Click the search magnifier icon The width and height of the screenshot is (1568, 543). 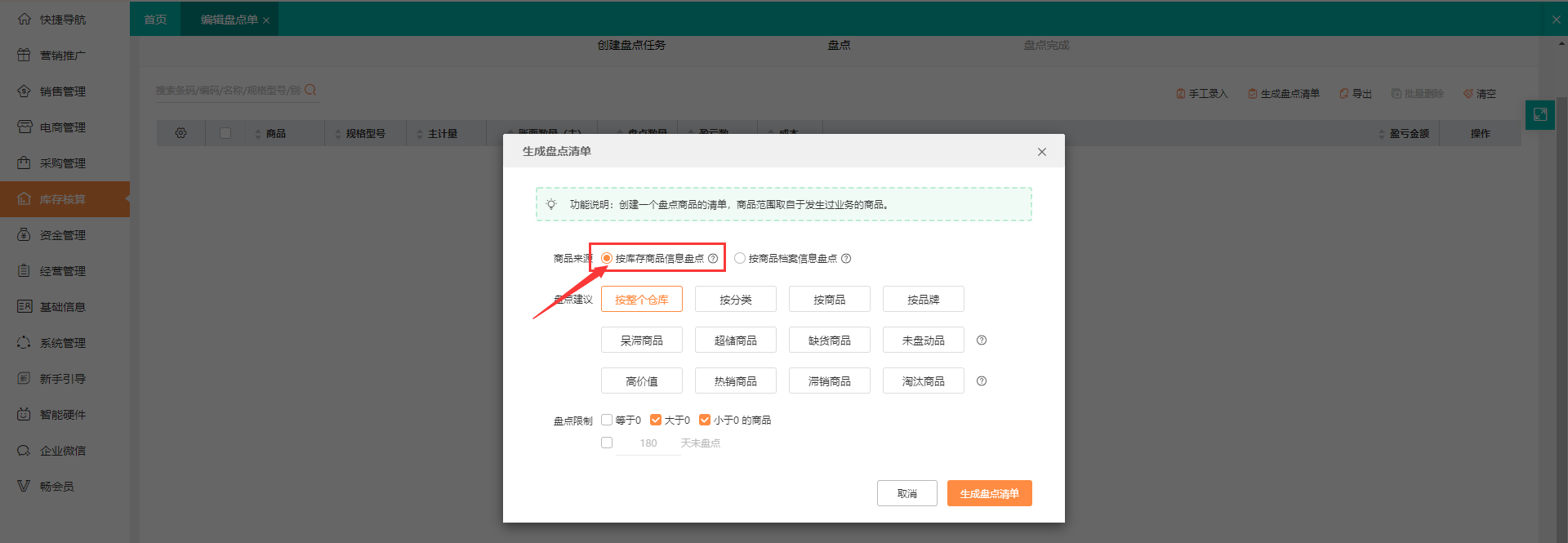click(x=310, y=90)
